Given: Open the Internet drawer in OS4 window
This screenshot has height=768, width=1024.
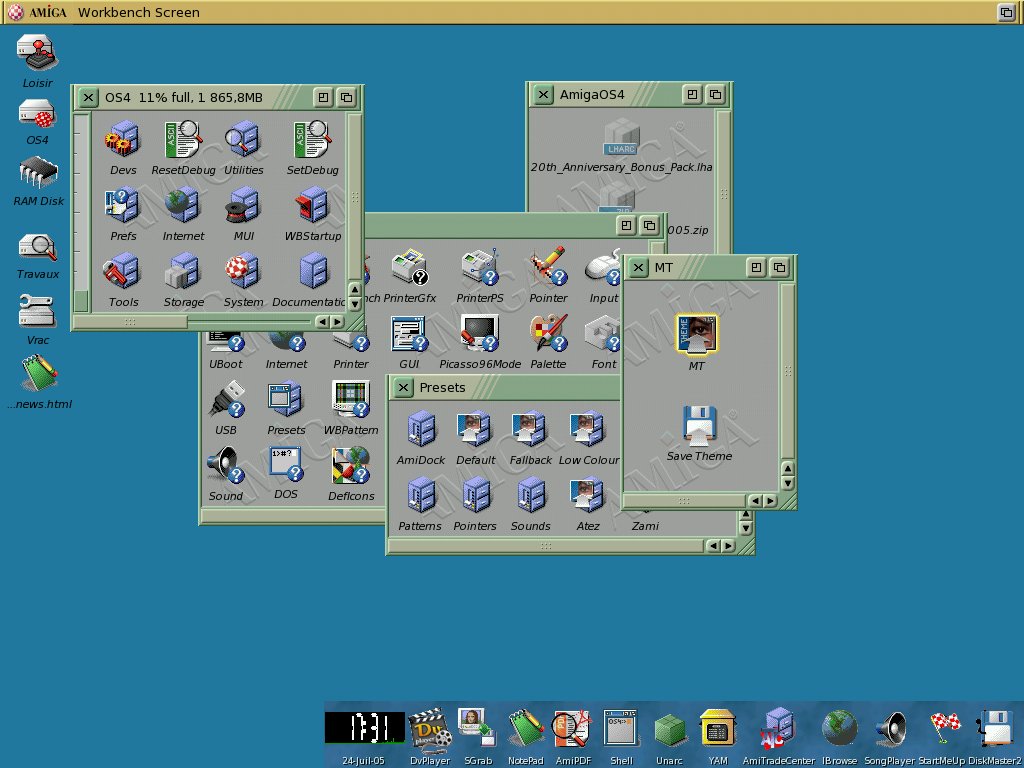Looking at the screenshot, I should pyautogui.click(x=182, y=205).
